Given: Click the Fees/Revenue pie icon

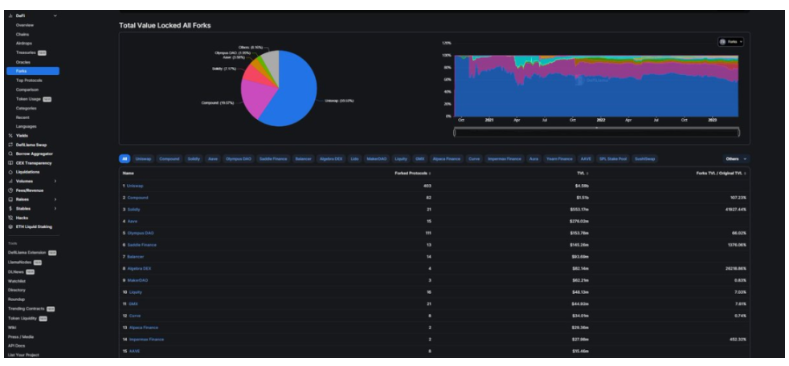Looking at the screenshot, I should tap(11, 190).
